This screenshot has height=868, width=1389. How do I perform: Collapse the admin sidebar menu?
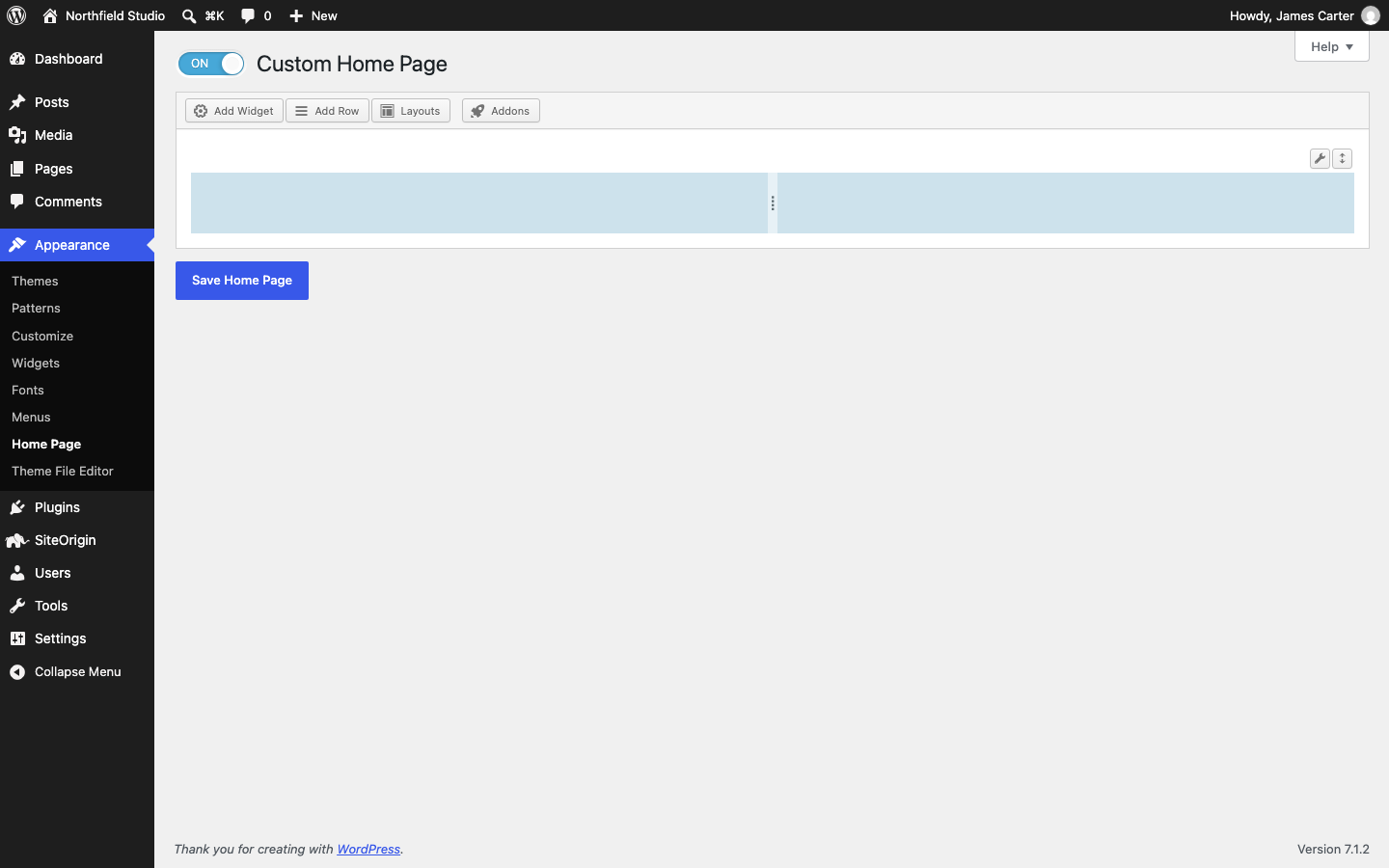77,671
